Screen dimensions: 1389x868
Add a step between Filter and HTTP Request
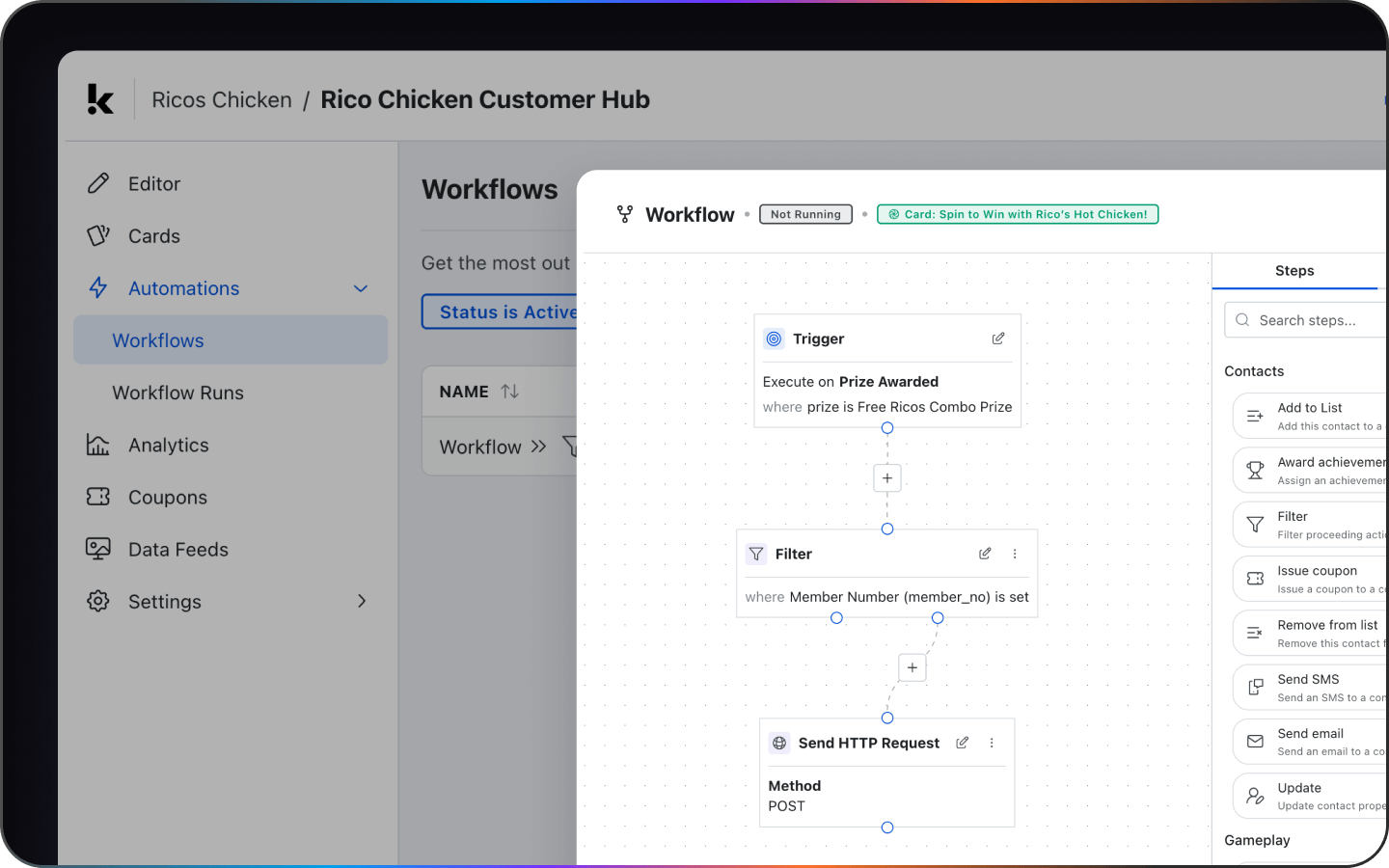point(912,667)
